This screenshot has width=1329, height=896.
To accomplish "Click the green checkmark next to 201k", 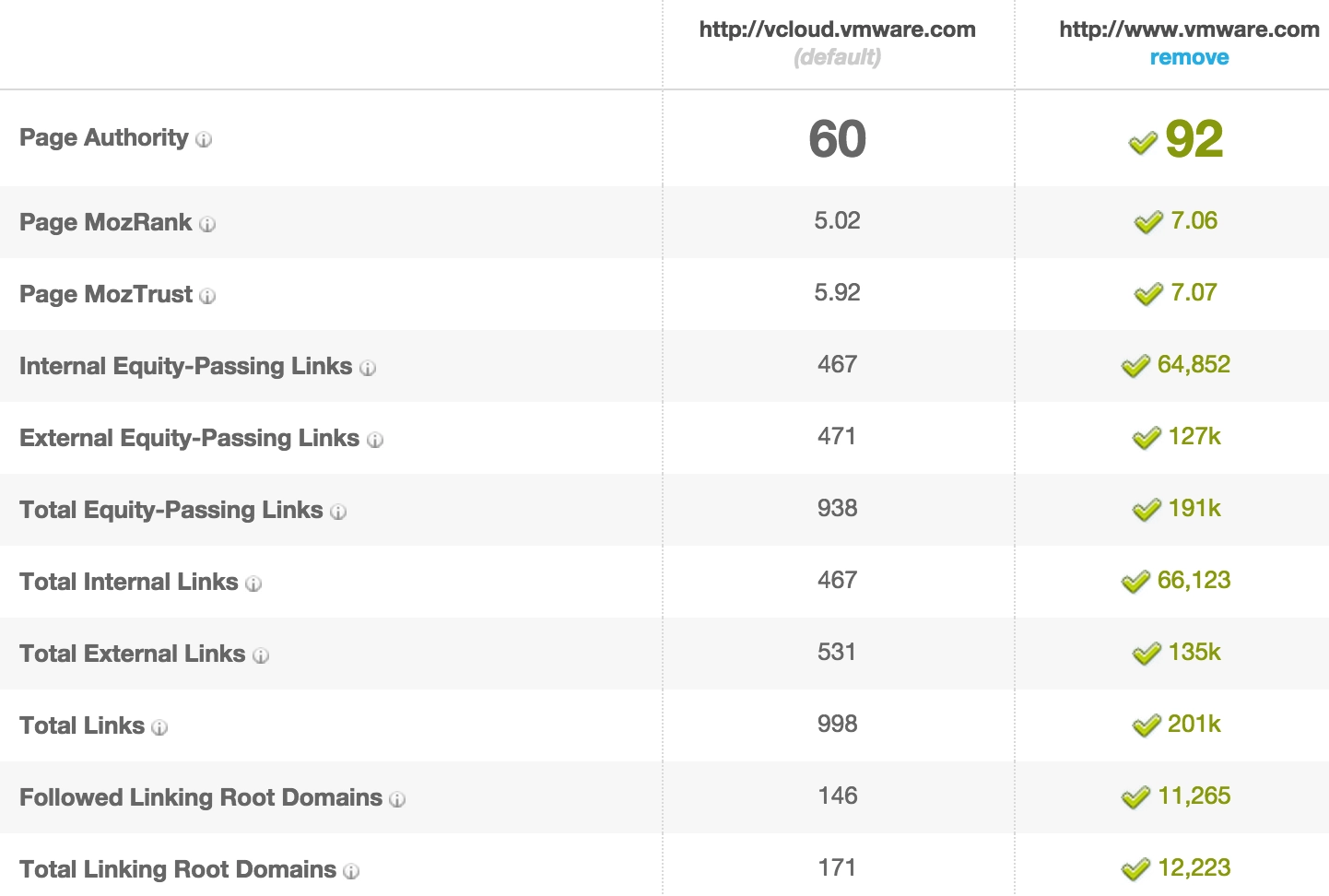I will [1146, 726].
